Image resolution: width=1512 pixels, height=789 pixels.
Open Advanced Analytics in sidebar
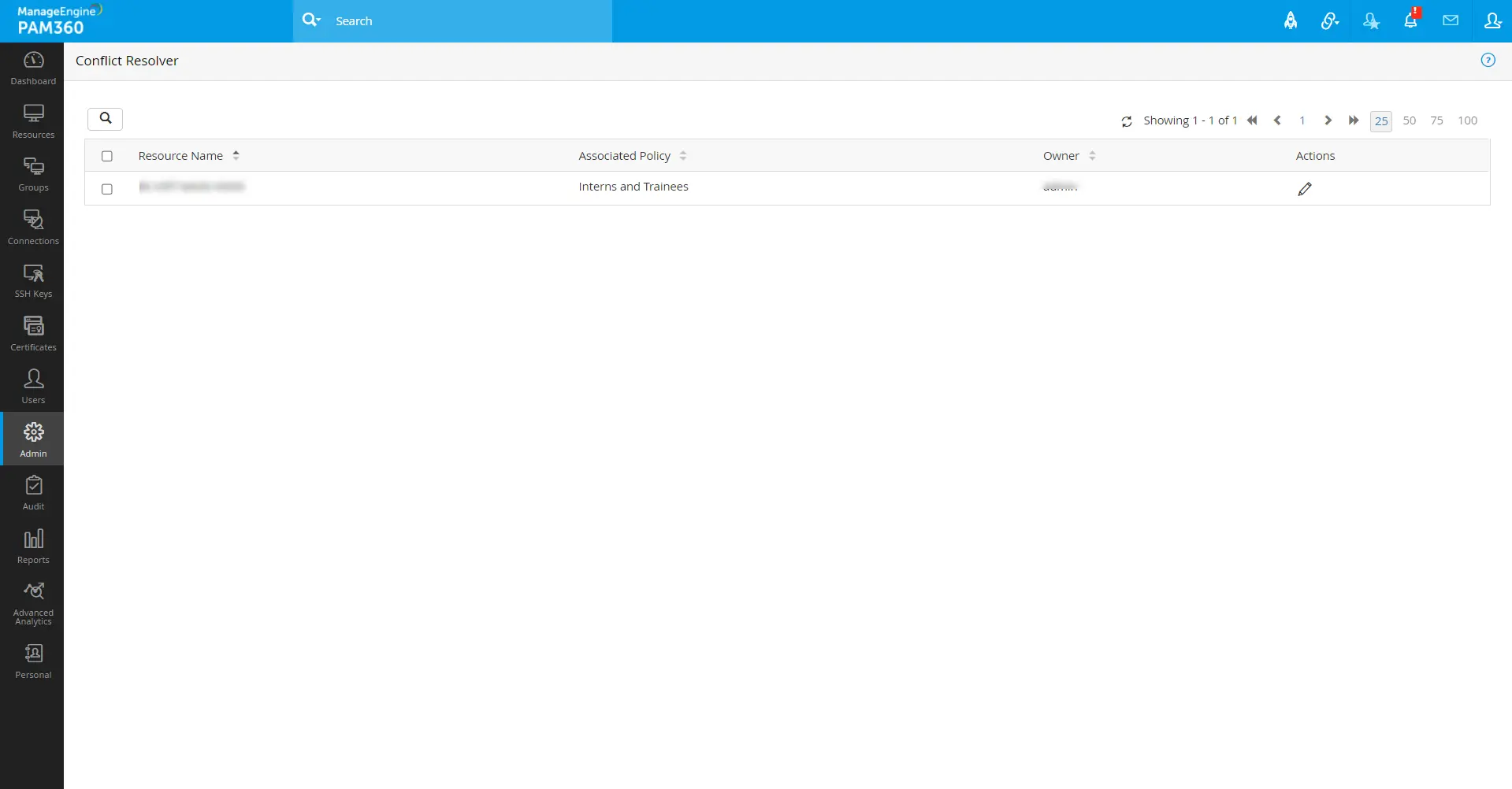point(33,604)
